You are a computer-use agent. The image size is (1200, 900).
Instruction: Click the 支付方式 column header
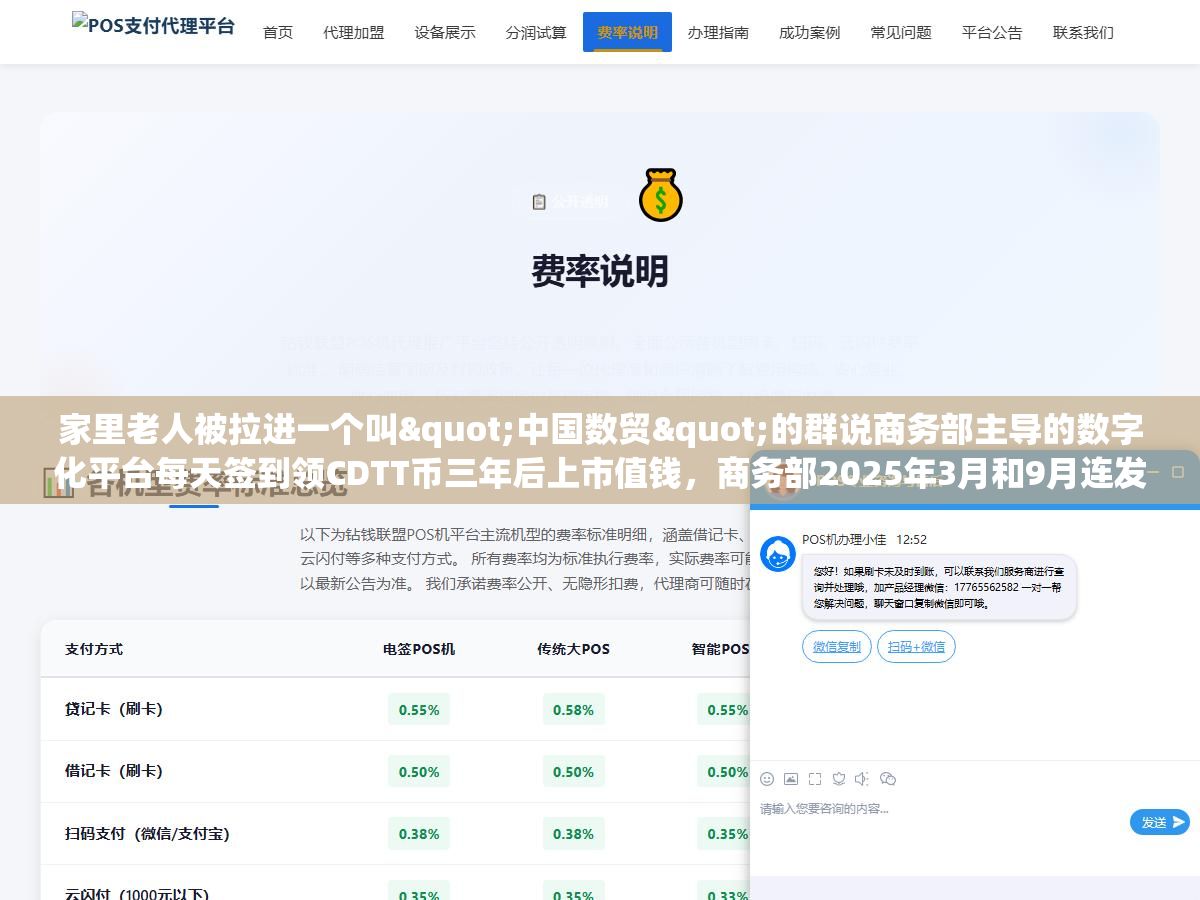coord(94,648)
